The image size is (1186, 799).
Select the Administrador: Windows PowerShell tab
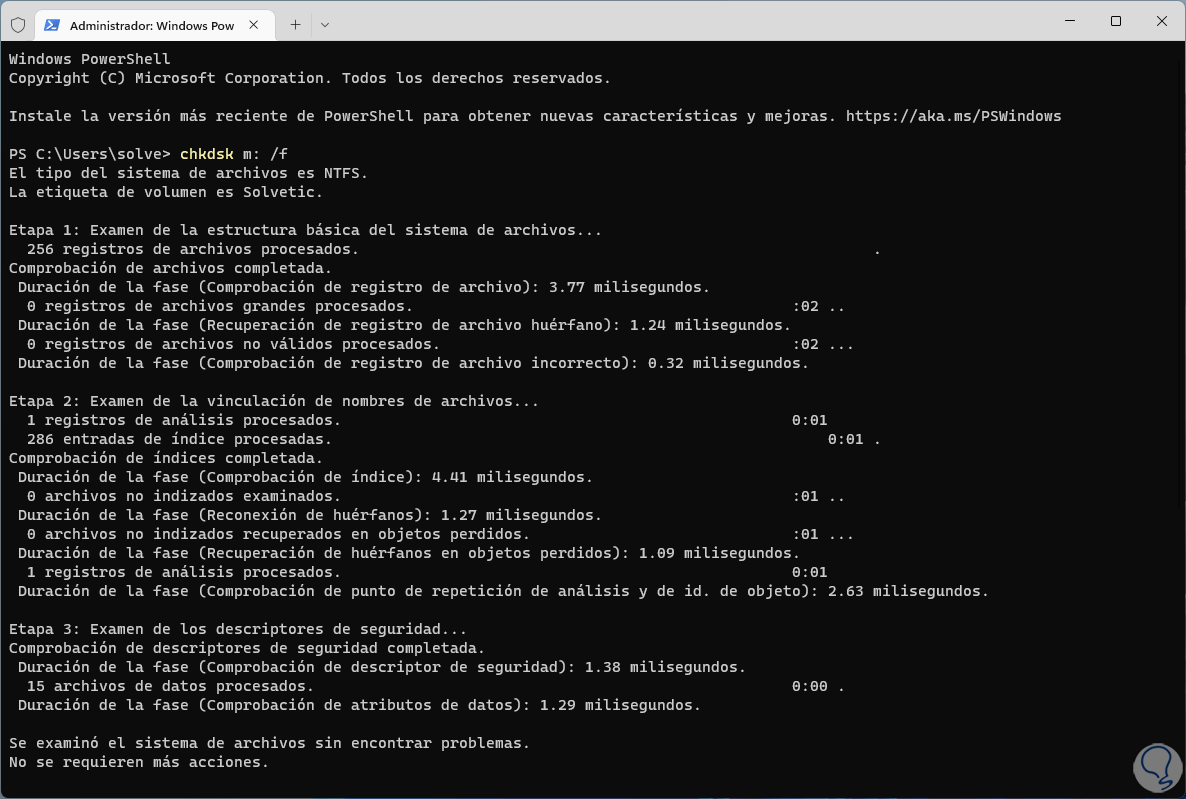coord(152,25)
